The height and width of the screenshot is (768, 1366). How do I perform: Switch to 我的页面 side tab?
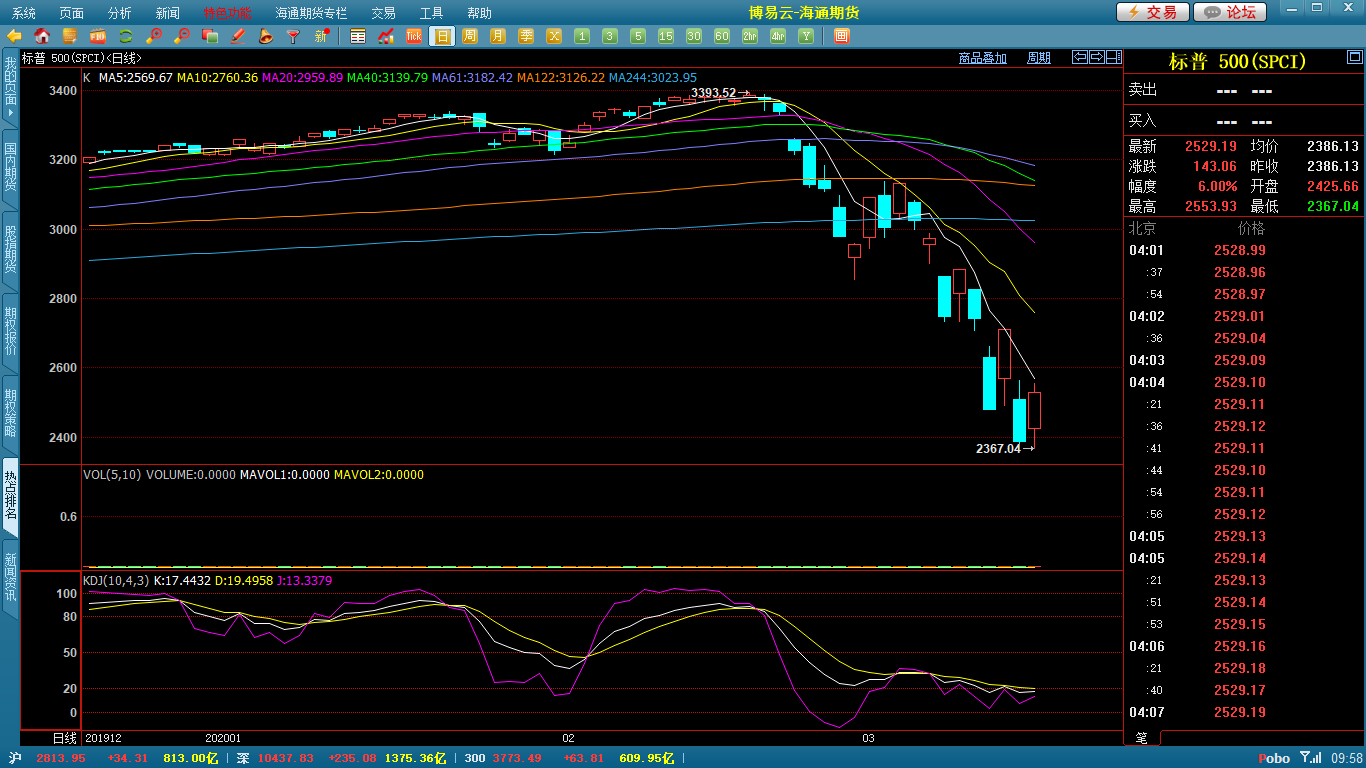click(10, 85)
